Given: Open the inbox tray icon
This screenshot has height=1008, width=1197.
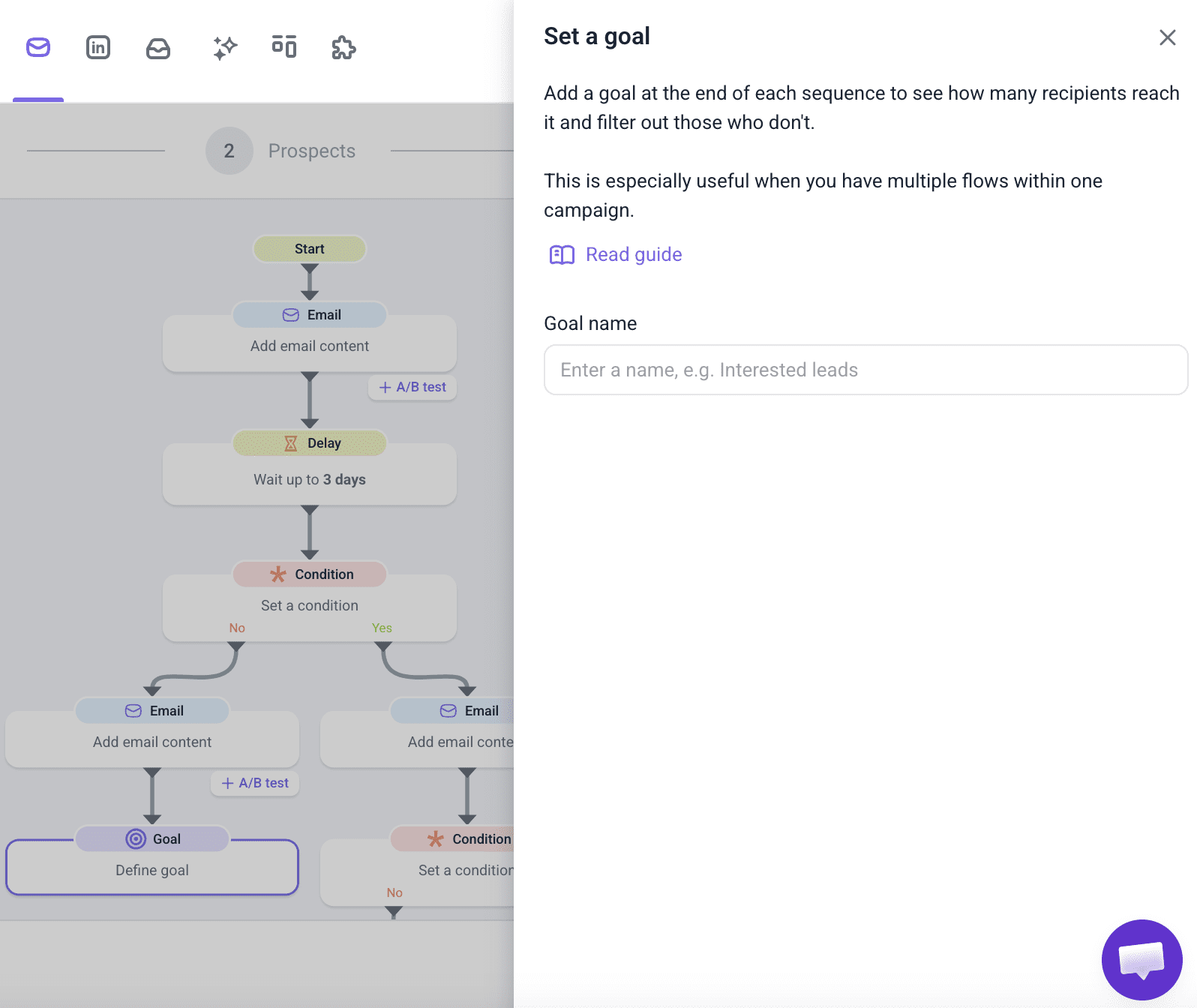Looking at the screenshot, I should pos(158,49).
